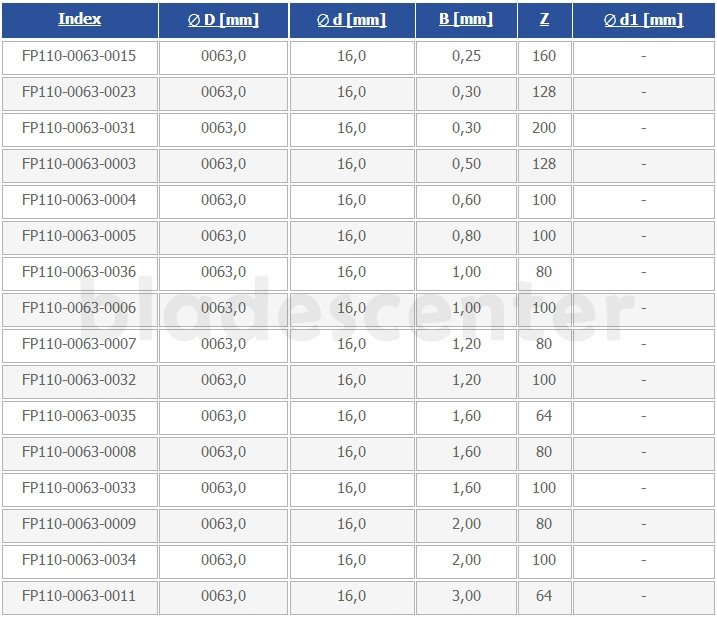The image size is (717, 617).
Task: Select index FP110-0063-0034
Action: tap(79, 560)
